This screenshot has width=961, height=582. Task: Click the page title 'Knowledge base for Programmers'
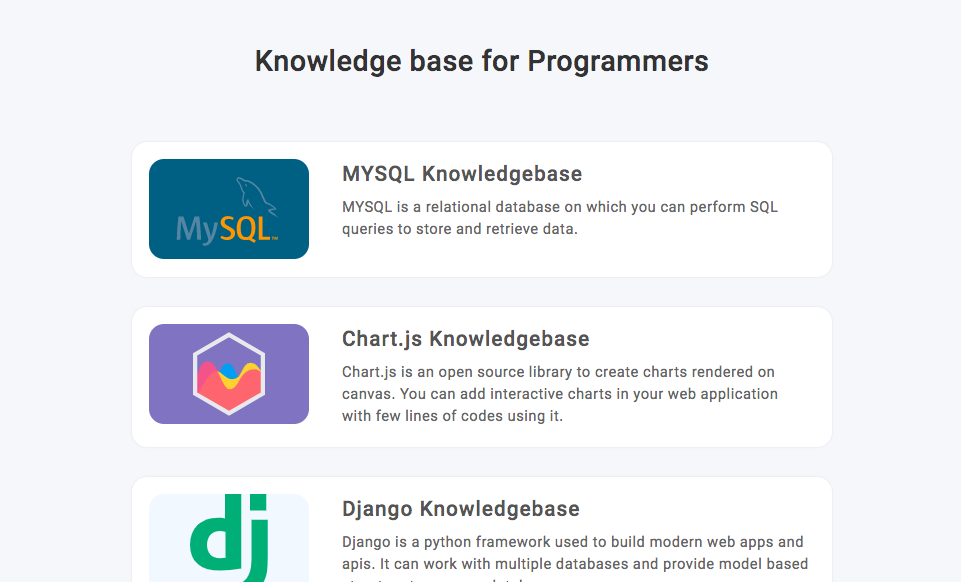click(x=481, y=61)
